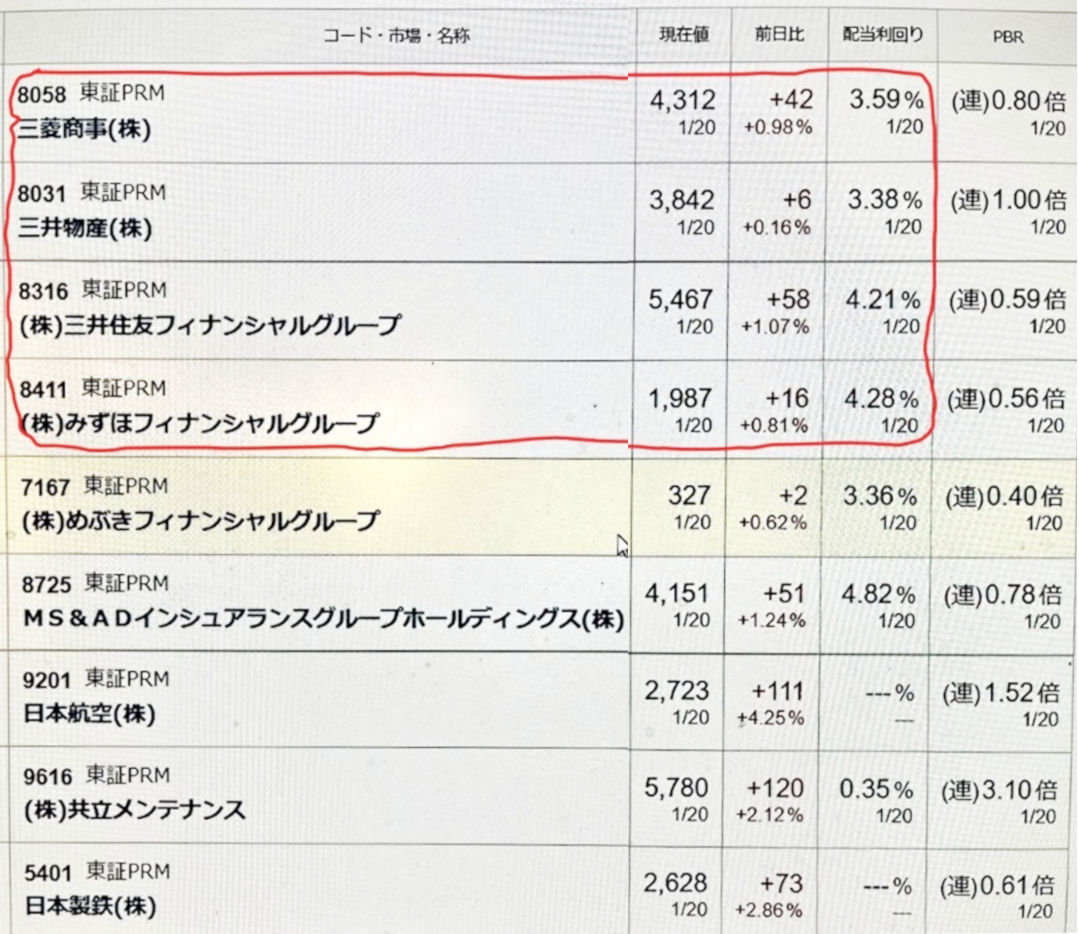
Task: Select 三井住友フィナンシャルグループ stock name
Action: tap(210, 326)
